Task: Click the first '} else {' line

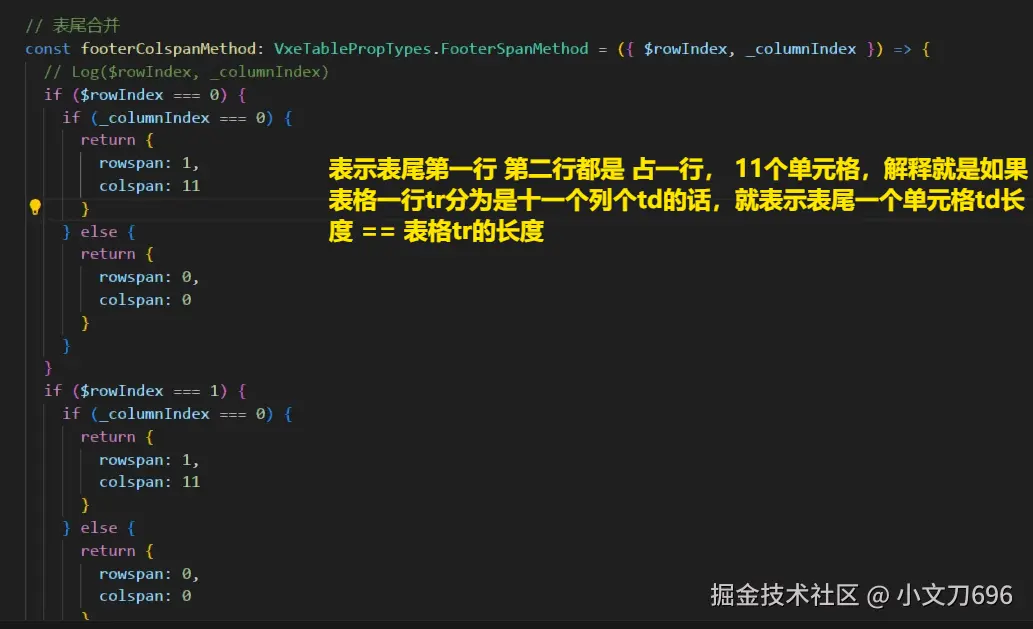Action: 99,232
